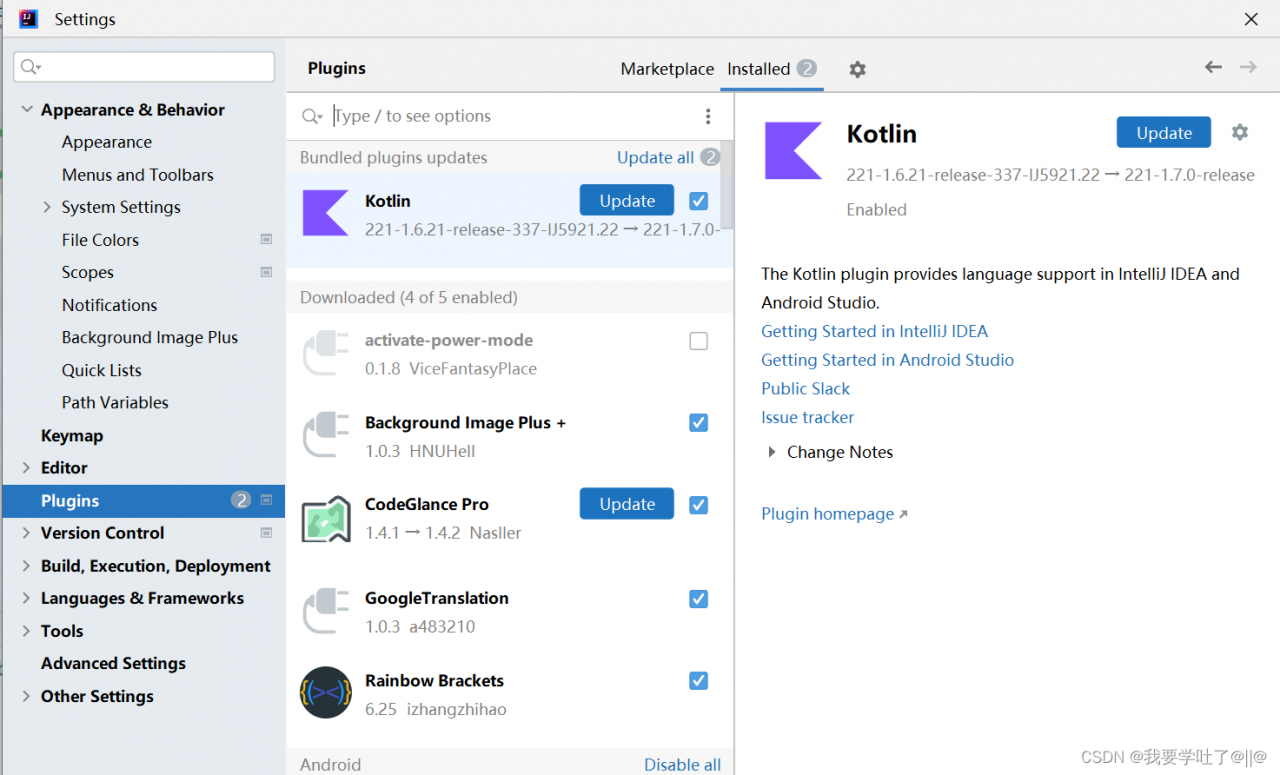The width and height of the screenshot is (1280, 775).
Task: Open Kotlin details gear dropdown
Action: click(1240, 132)
